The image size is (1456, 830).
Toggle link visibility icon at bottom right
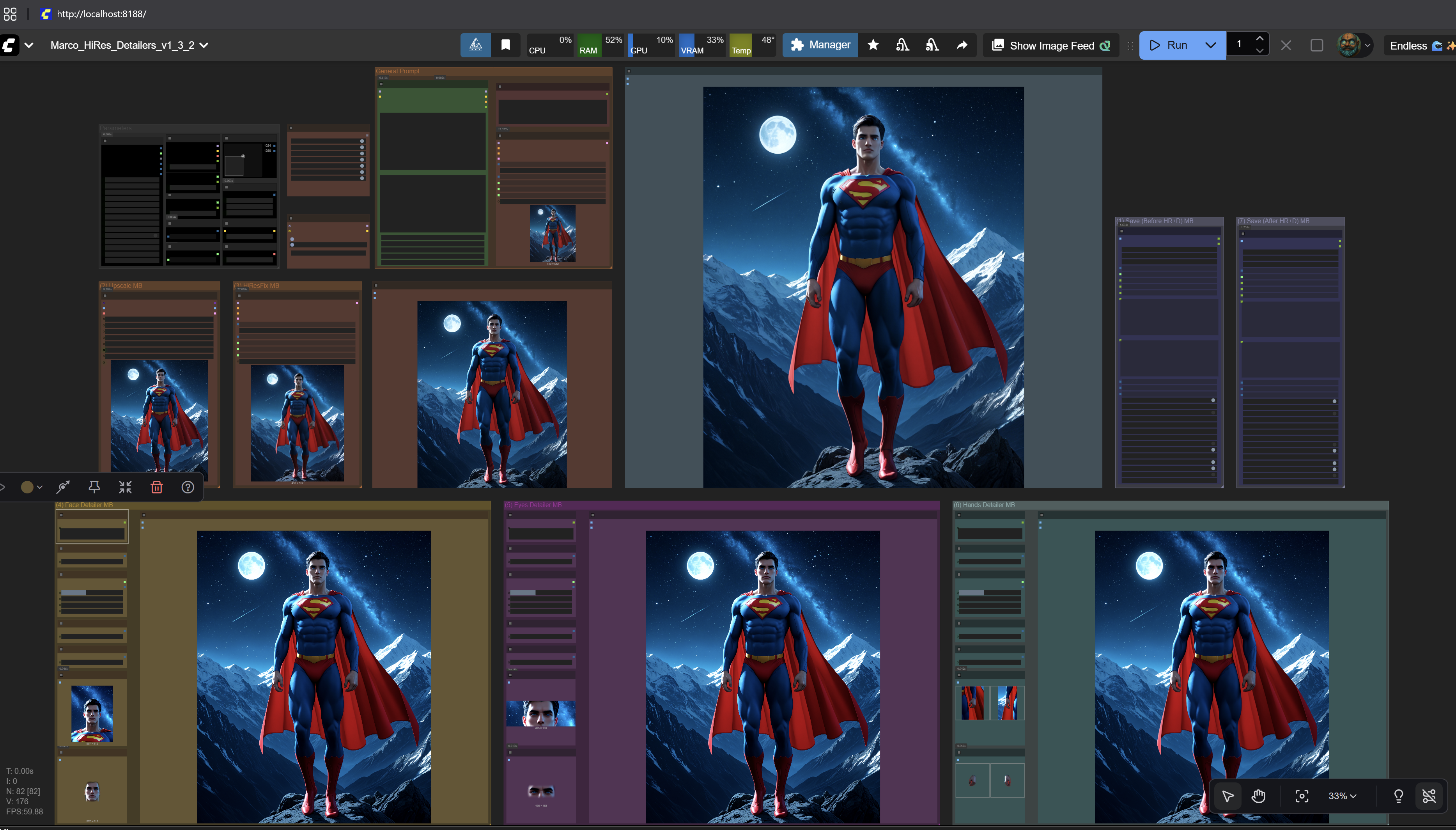pos(1429,796)
